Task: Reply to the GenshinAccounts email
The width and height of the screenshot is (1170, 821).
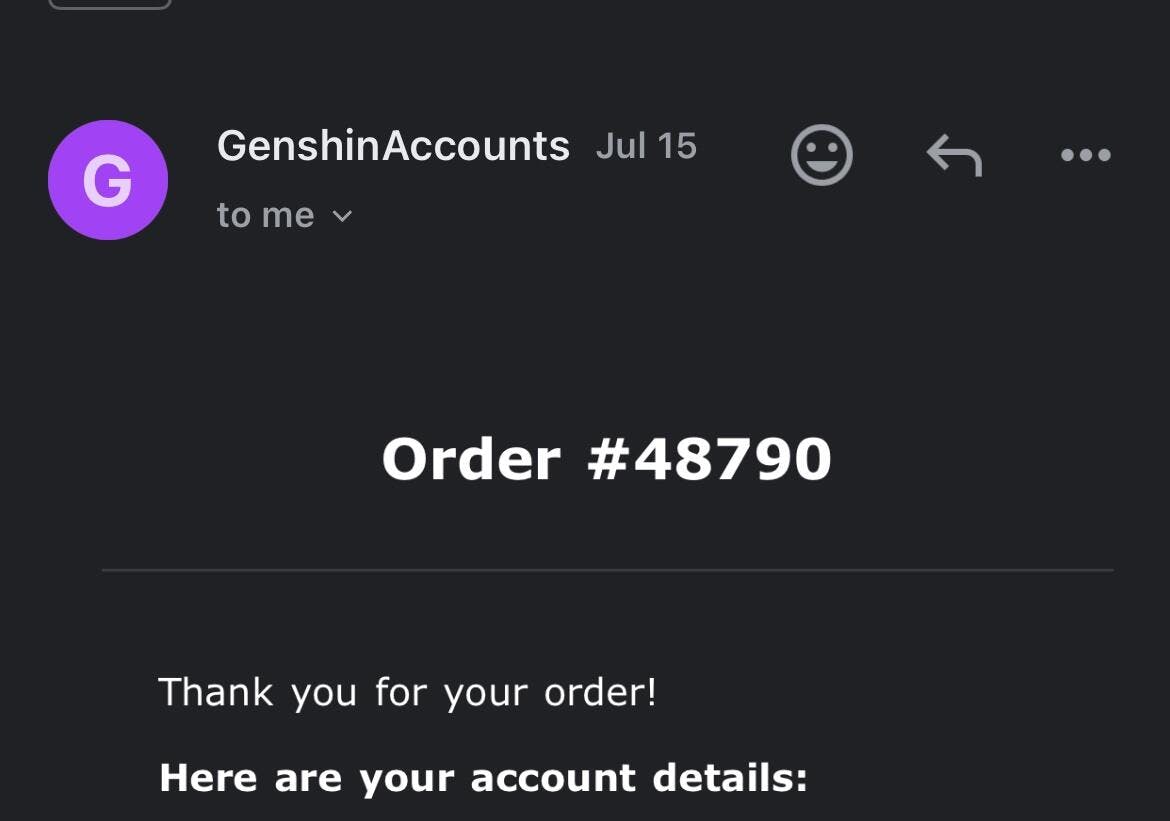Action: [954, 156]
